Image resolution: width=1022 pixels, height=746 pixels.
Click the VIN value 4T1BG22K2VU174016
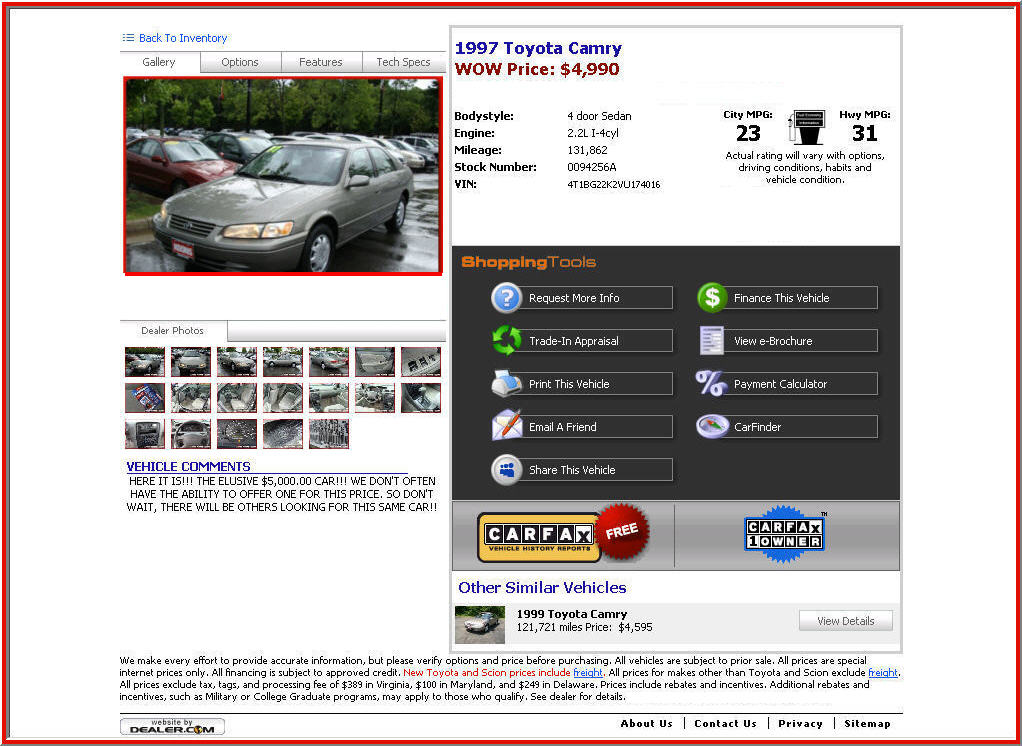click(x=613, y=184)
